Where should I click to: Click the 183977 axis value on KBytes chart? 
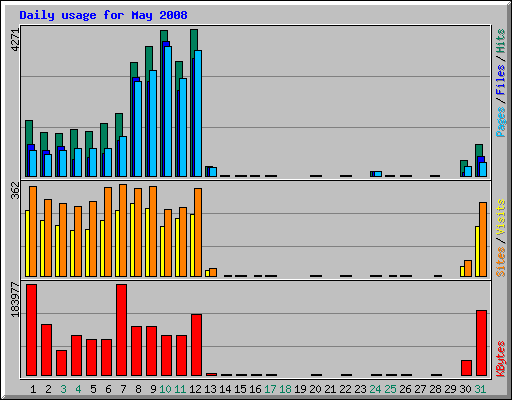pyautogui.click(x=15, y=299)
